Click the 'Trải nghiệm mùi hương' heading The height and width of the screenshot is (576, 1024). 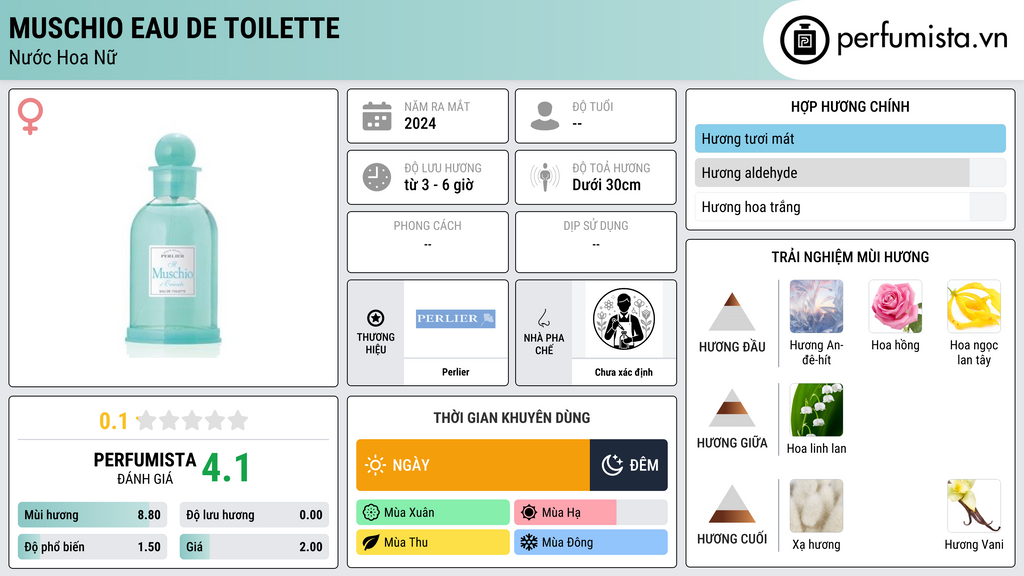pos(850,257)
